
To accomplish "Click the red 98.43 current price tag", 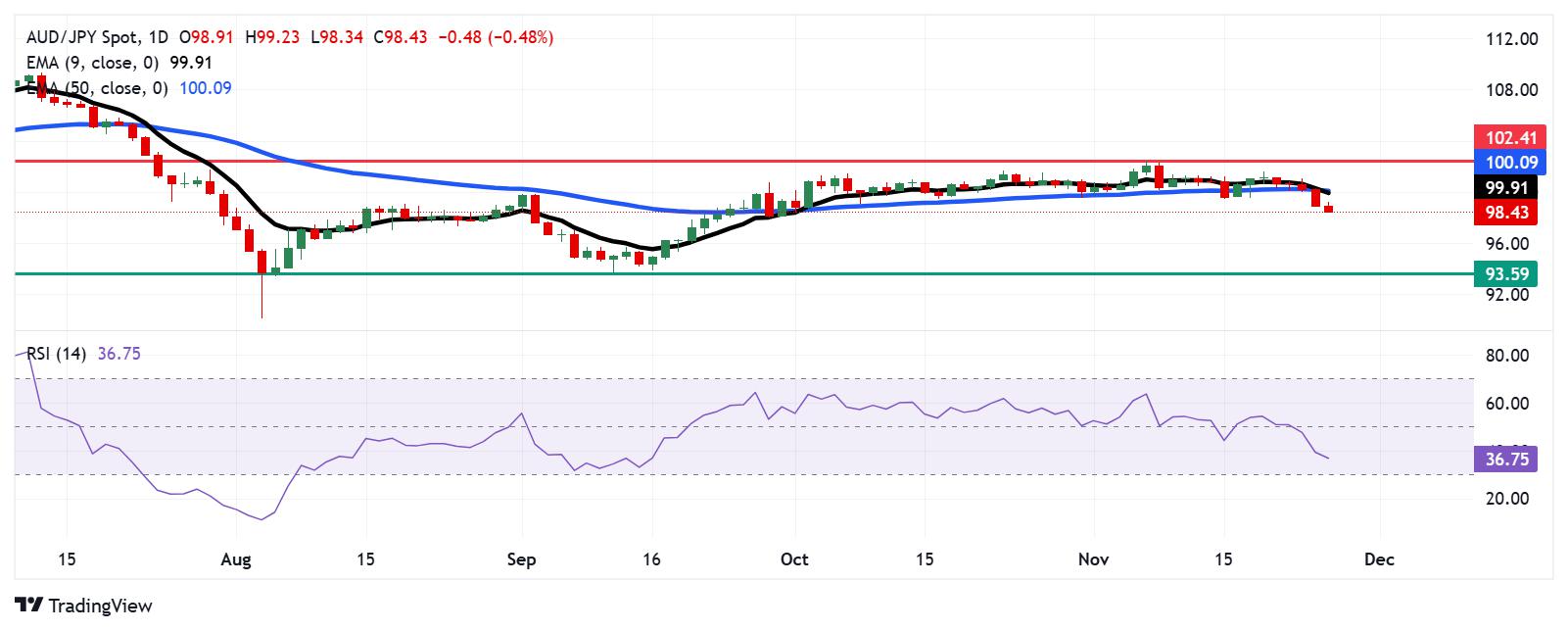I will 1505,213.
